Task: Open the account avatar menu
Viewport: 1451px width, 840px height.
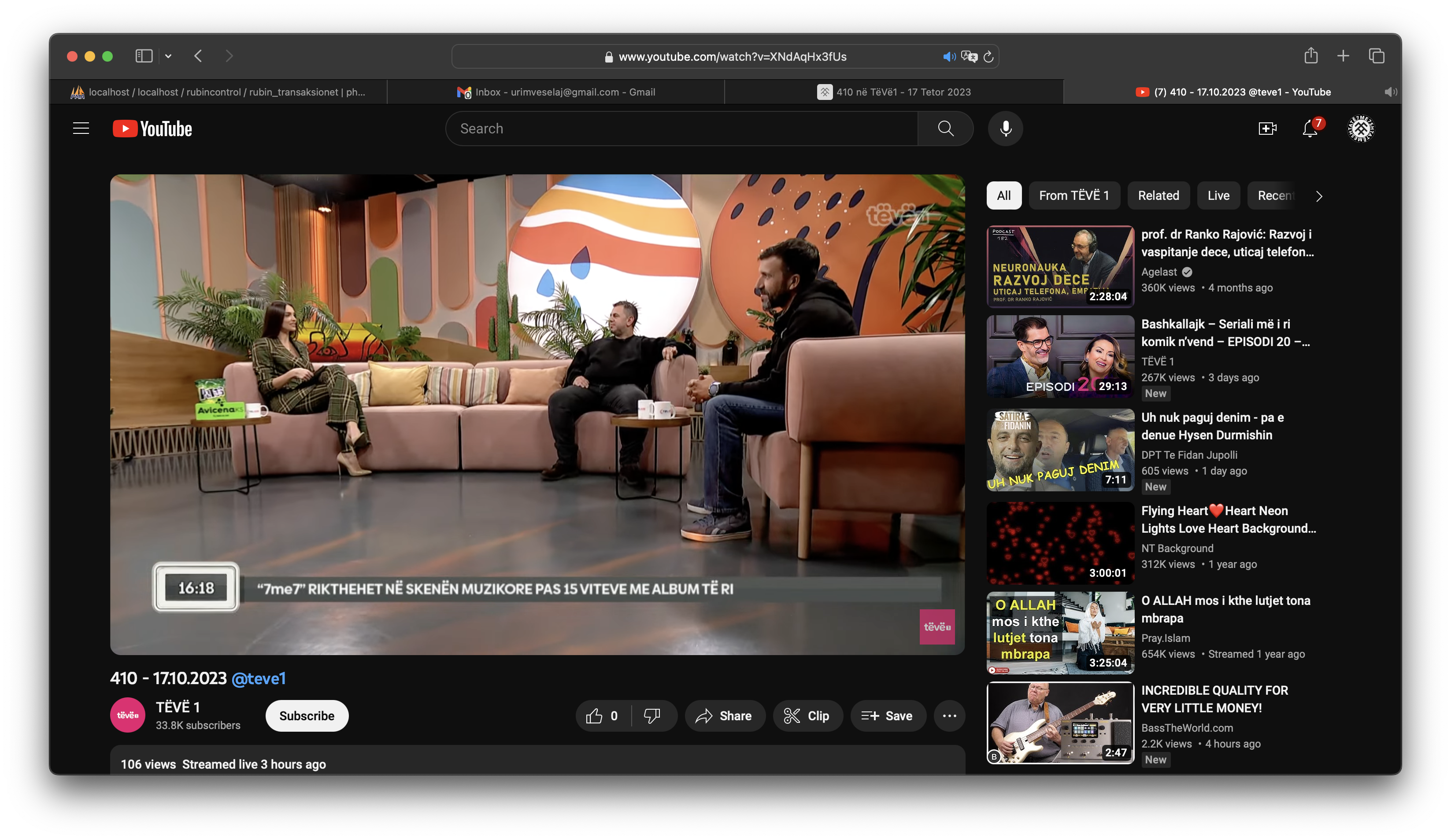Action: [x=1361, y=128]
